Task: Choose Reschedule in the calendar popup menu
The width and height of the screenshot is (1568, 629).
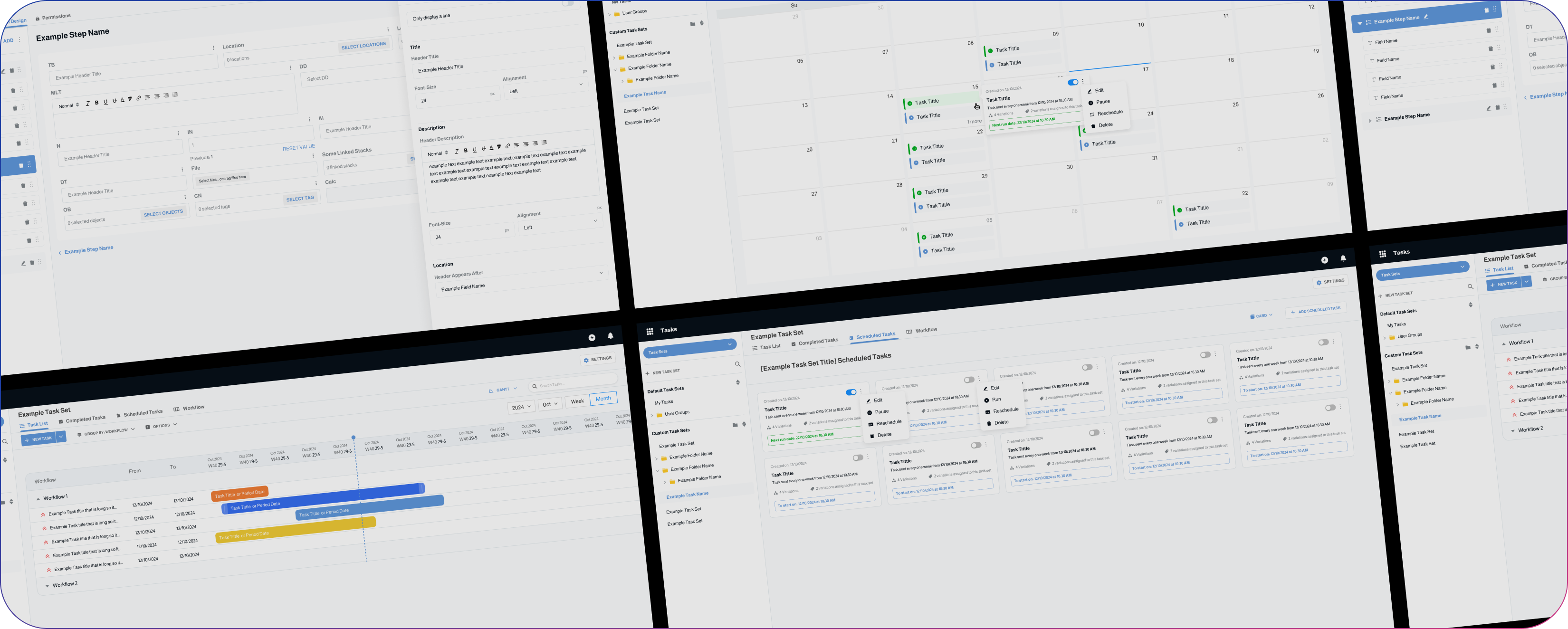Action: coord(1106,113)
